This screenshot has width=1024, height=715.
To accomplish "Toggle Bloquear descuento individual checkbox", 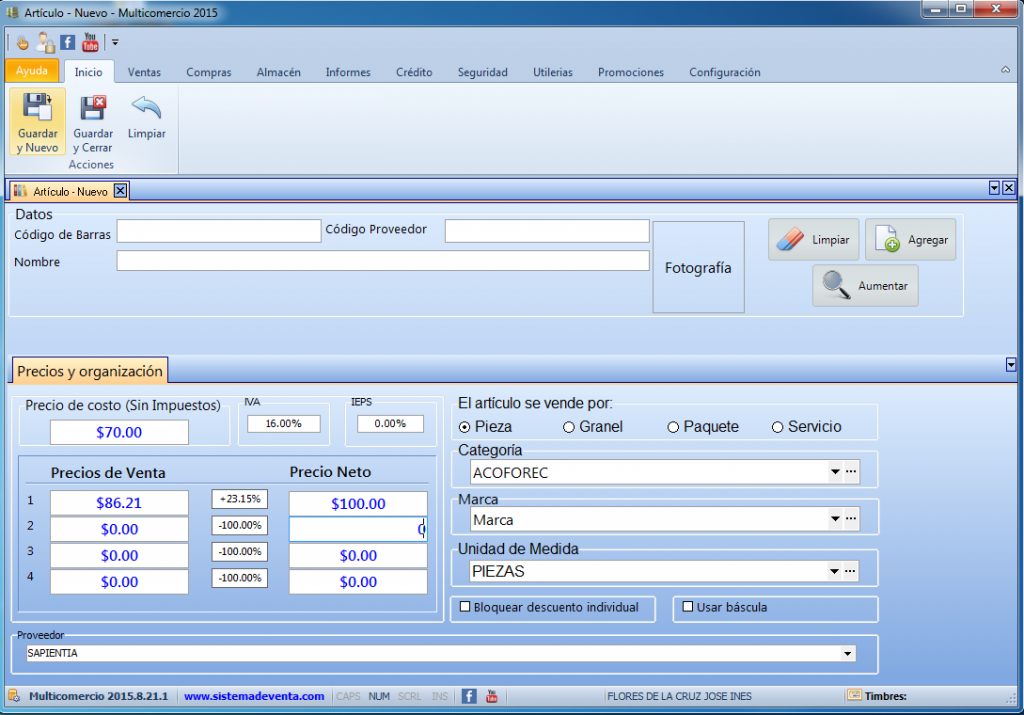I will (x=465, y=607).
